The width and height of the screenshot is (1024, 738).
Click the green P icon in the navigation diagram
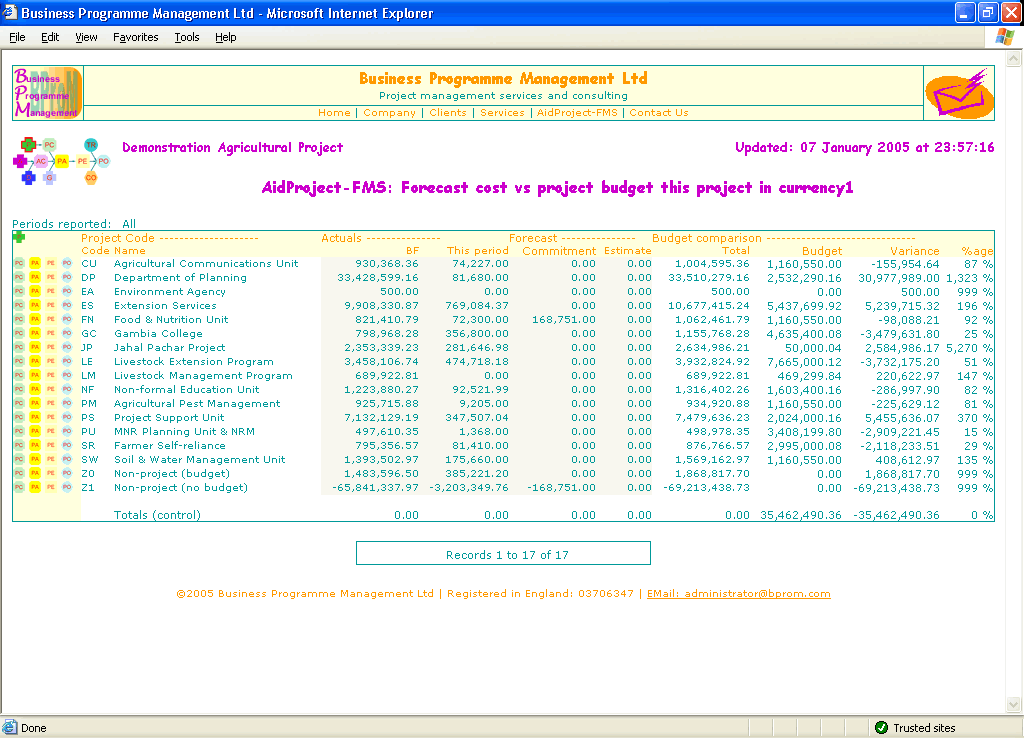click(x=28, y=144)
